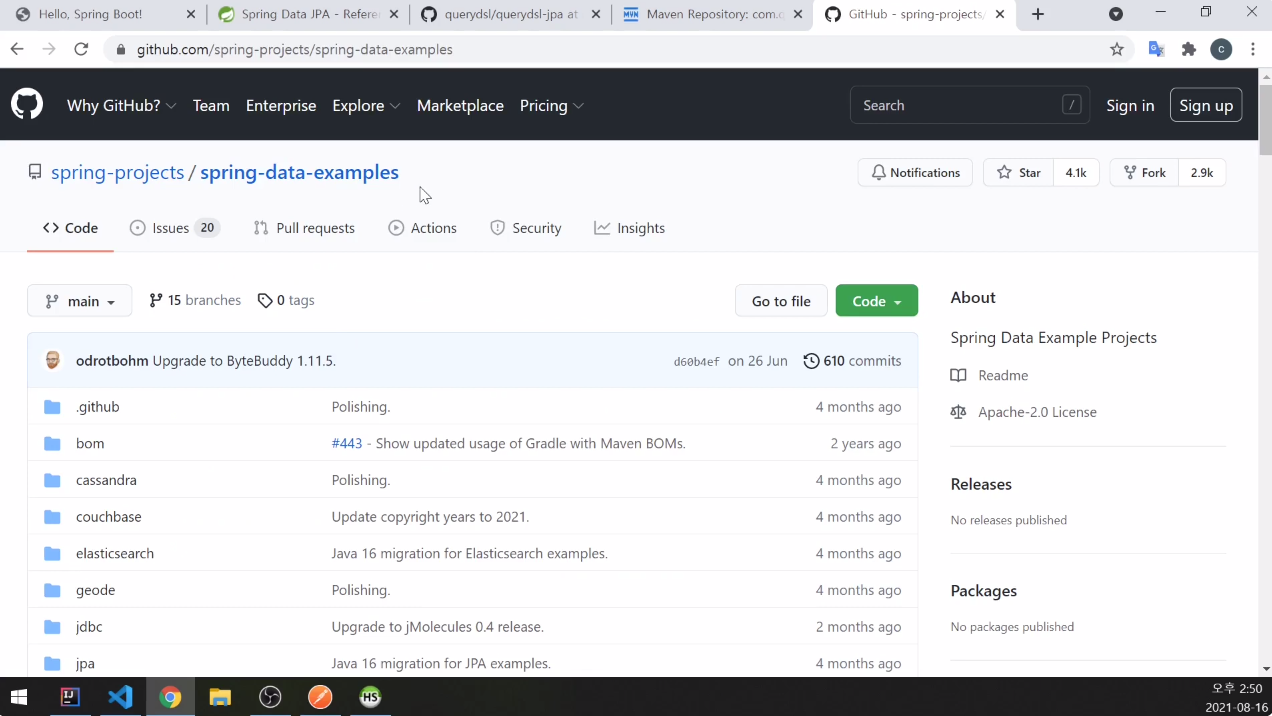The image size is (1272, 716).
Task: Click the elasticsearch folder icon
Action: click(53, 553)
